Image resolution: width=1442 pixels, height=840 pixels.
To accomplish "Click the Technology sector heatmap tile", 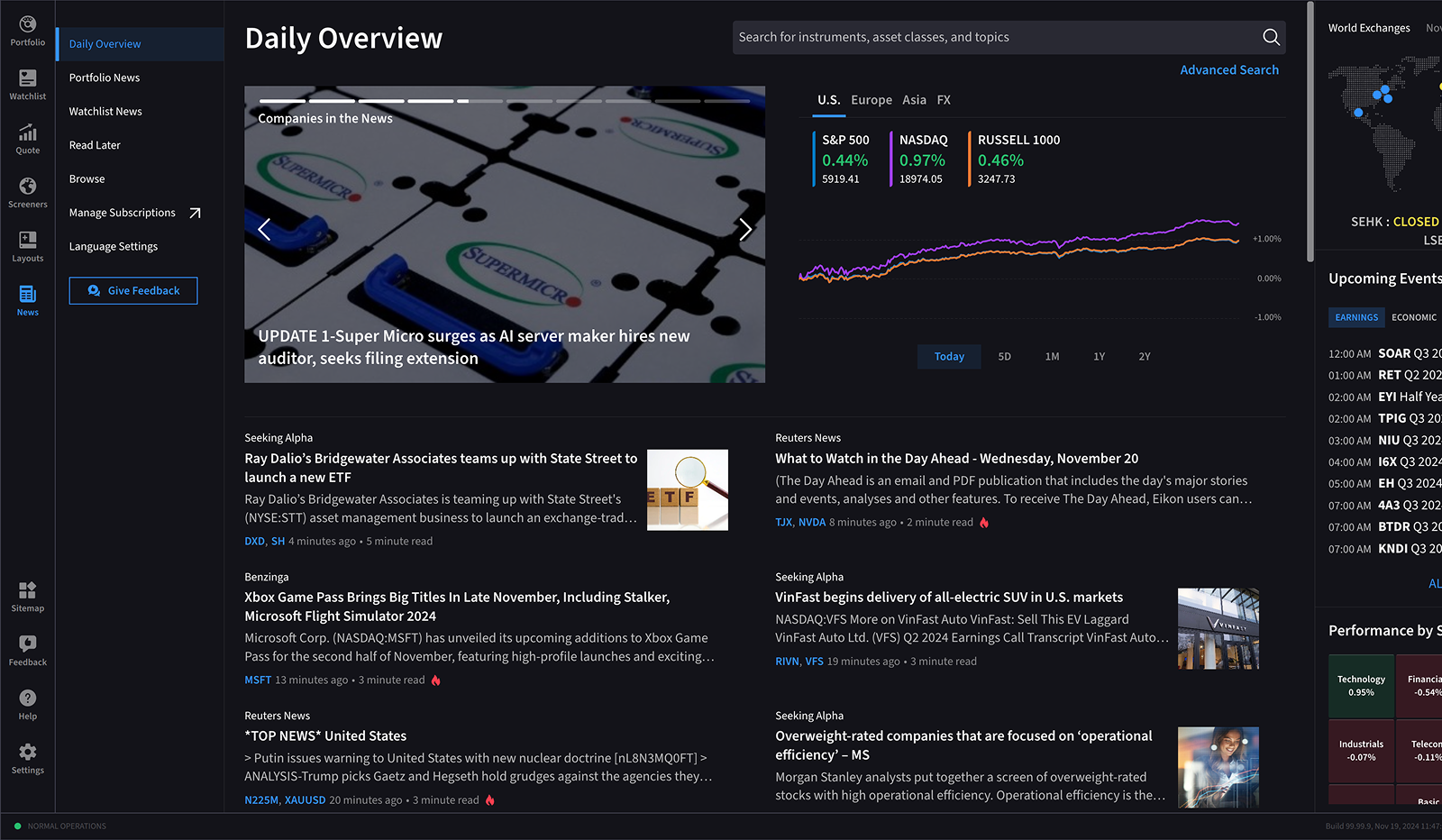I will [x=1361, y=686].
